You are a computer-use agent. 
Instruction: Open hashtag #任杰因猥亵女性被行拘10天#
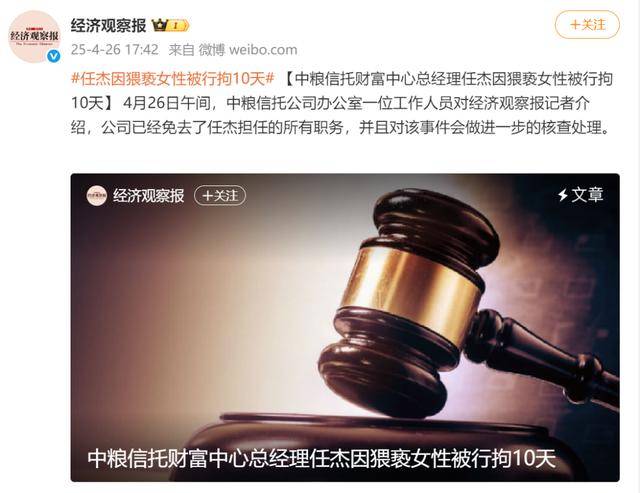click(173, 78)
